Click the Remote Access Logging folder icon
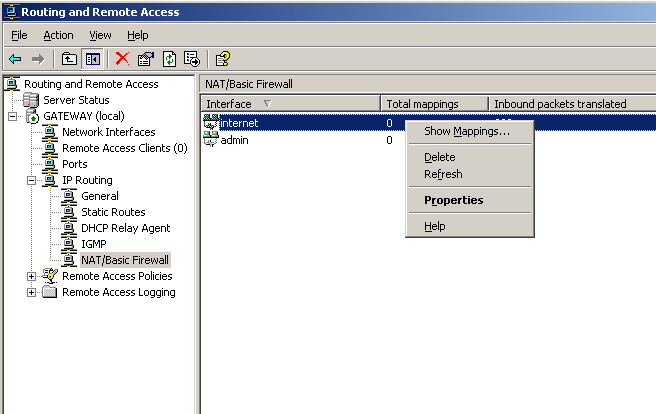 click(50, 292)
